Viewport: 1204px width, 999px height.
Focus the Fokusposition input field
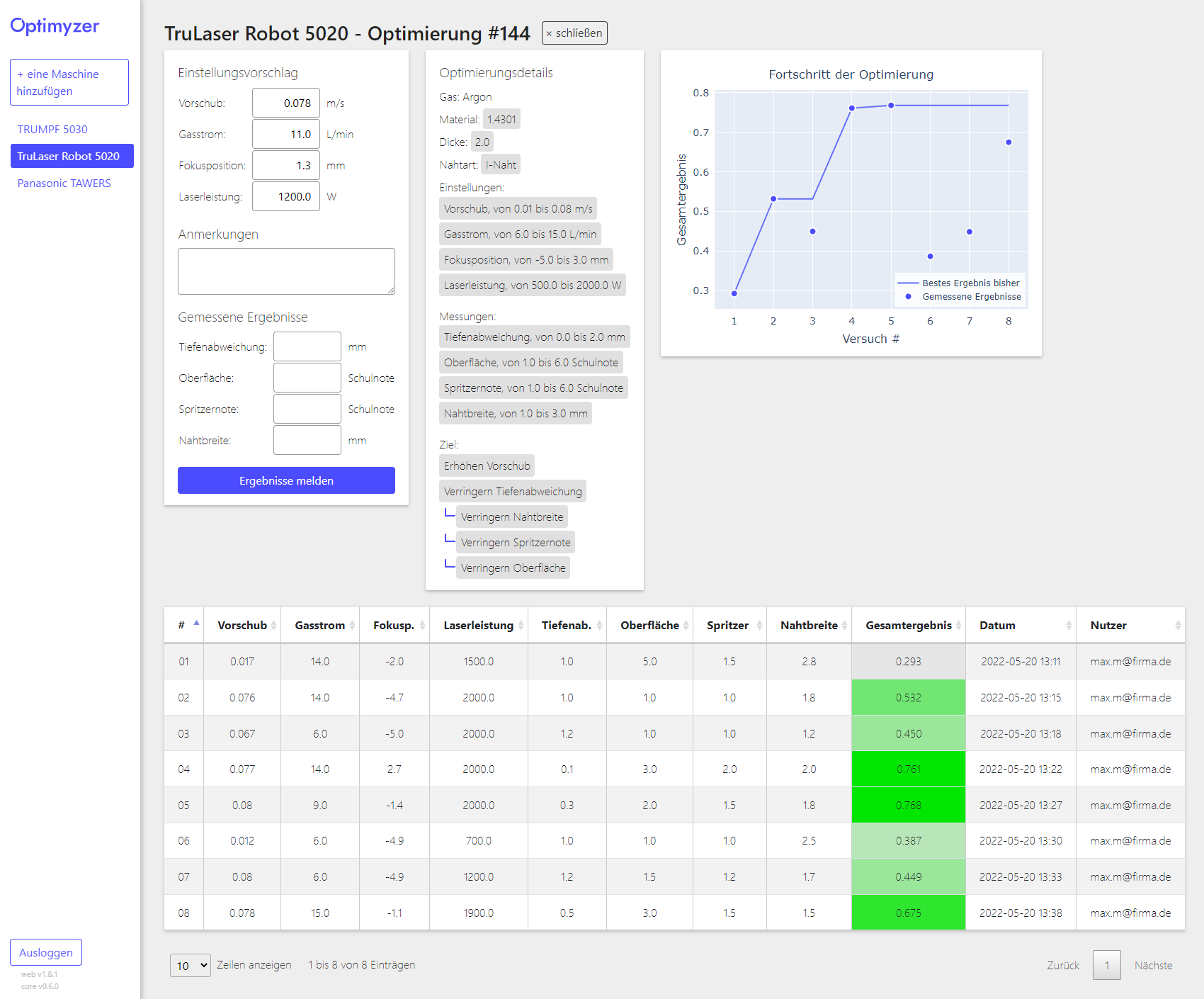point(286,165)
